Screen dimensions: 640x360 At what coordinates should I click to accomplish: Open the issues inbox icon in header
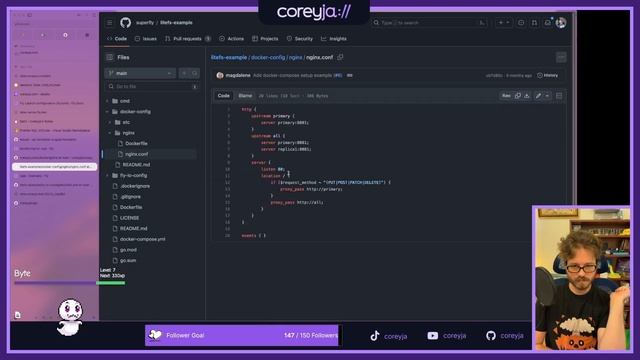[x=521, y=23]
